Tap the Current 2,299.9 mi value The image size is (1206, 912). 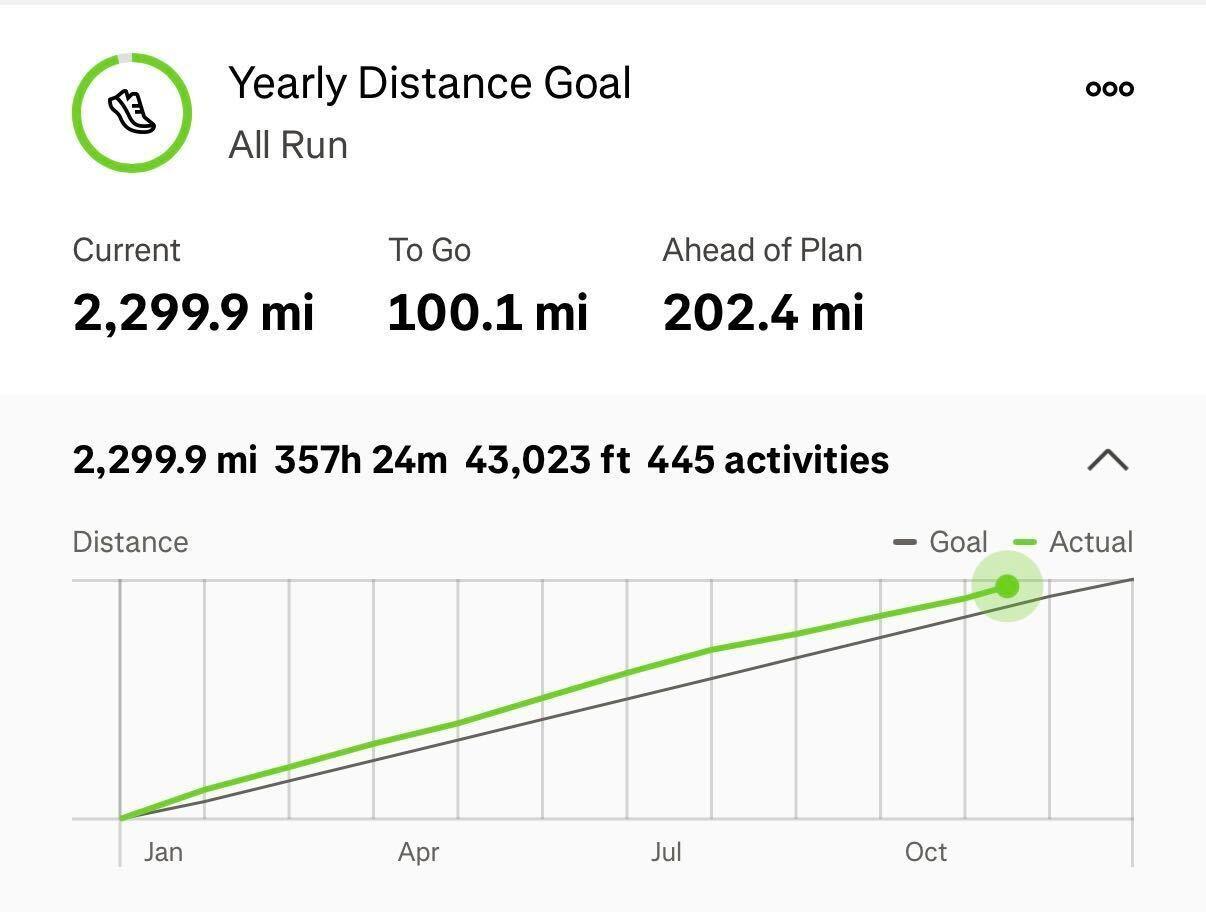(193, 312)
